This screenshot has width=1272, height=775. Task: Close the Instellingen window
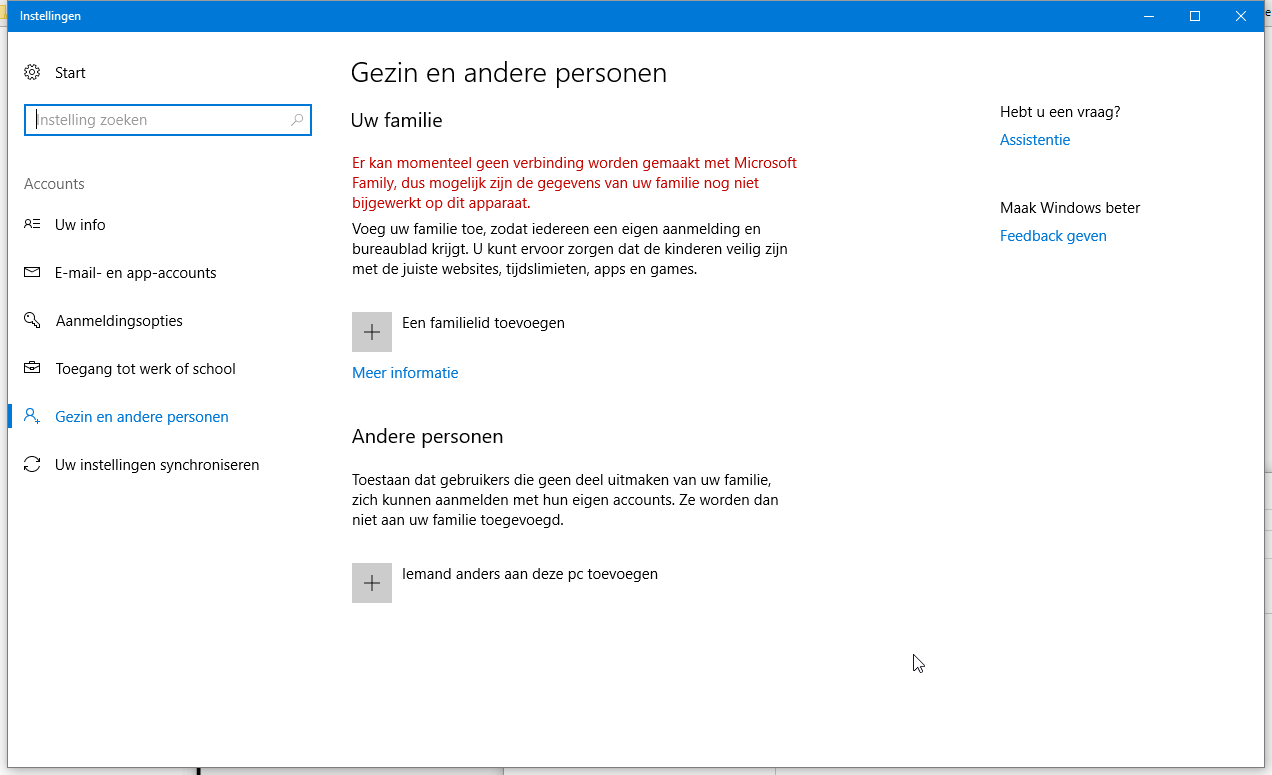1241,16
